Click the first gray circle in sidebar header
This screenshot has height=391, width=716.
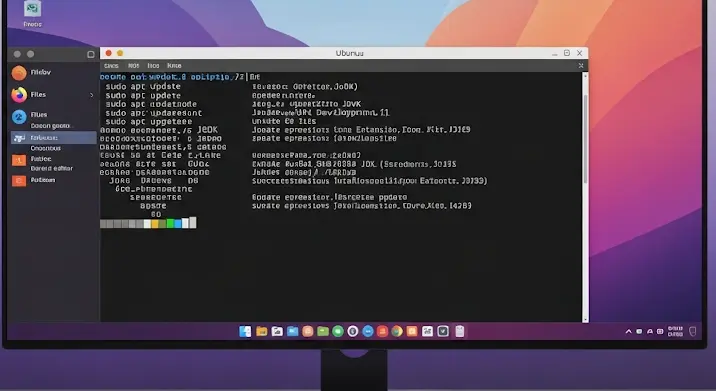coord(17,54)
